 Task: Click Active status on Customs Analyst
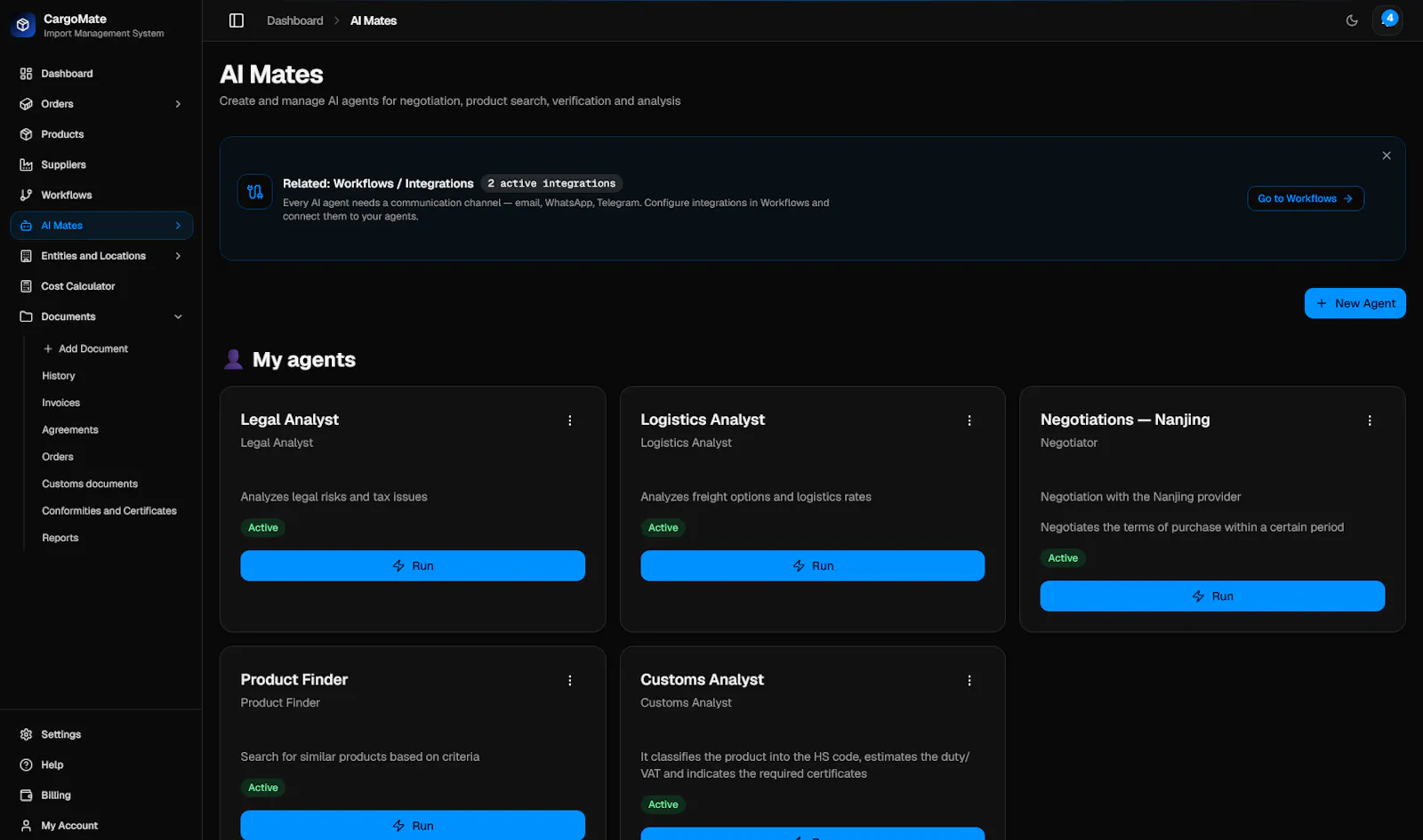(663, 804)
